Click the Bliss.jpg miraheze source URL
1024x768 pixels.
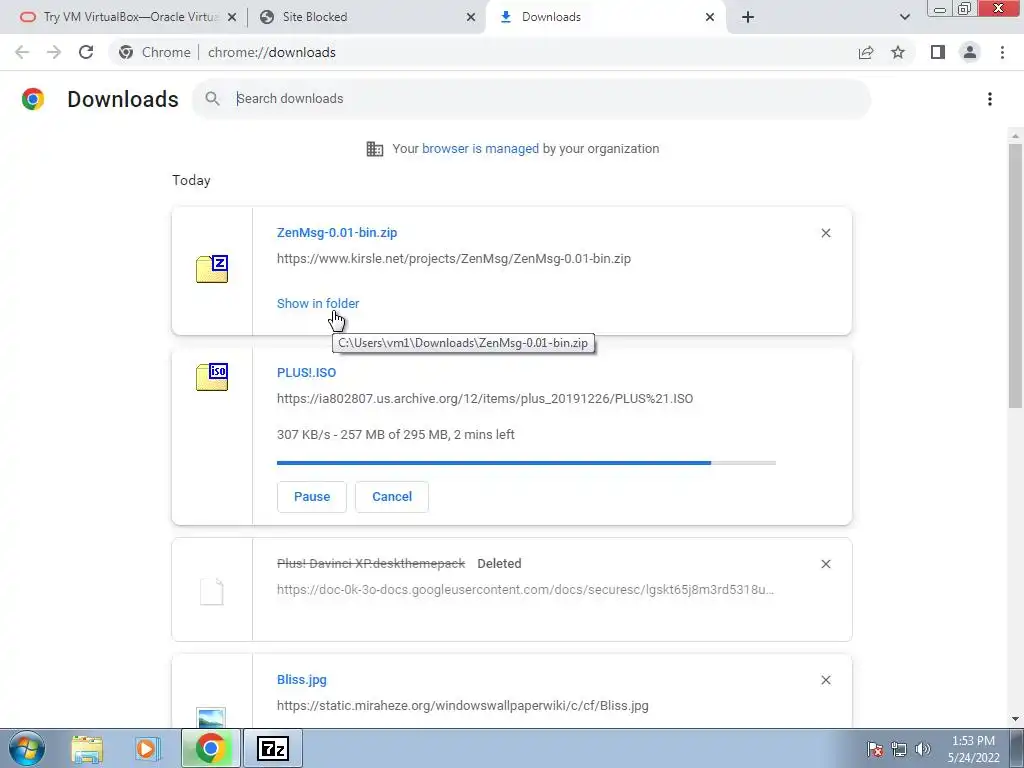[x=462, y=706]
